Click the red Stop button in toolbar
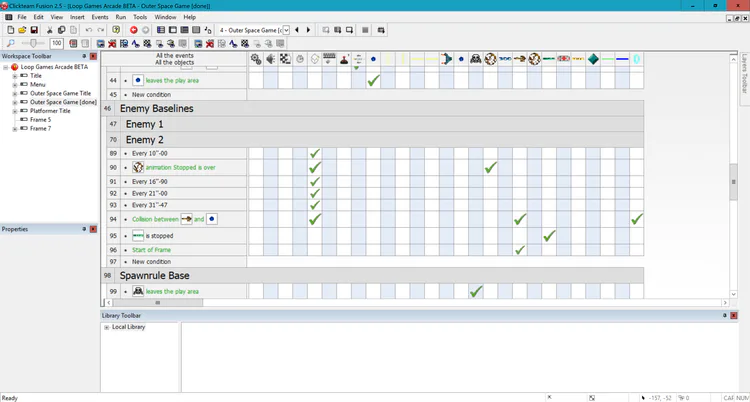The image size is (750, 402). point(133,30)
